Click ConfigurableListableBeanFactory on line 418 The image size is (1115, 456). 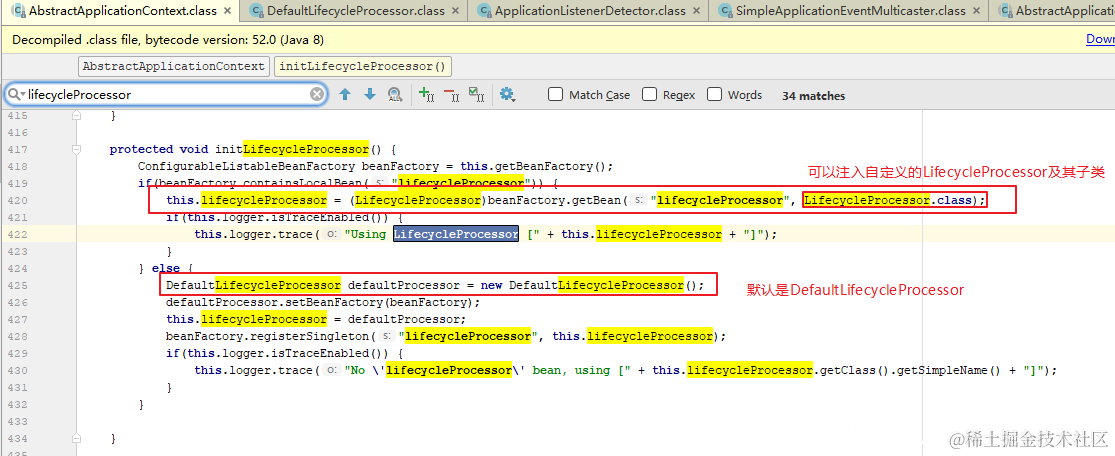246,166
